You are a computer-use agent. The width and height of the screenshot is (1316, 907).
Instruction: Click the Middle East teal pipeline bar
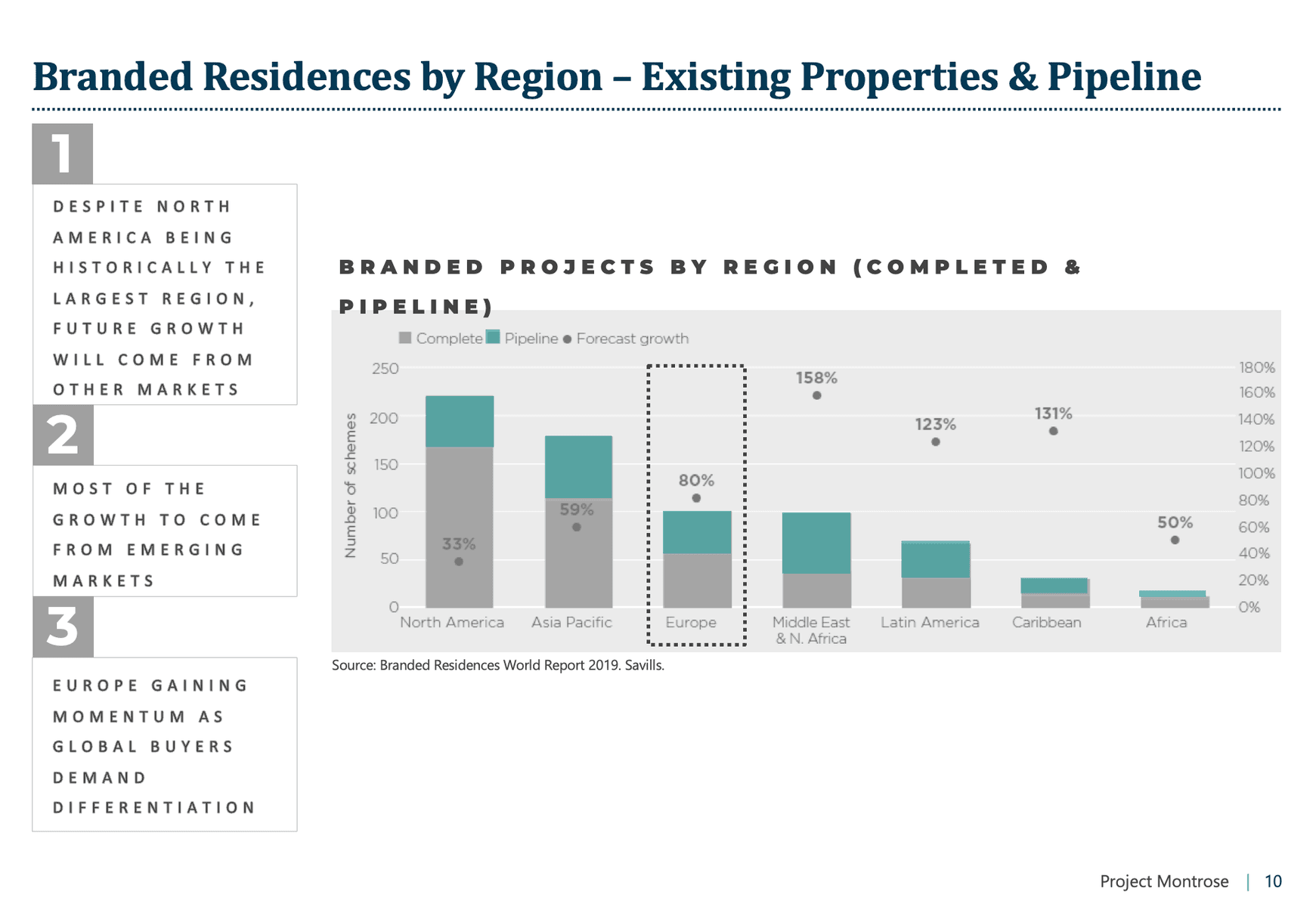tap(816, 543)
